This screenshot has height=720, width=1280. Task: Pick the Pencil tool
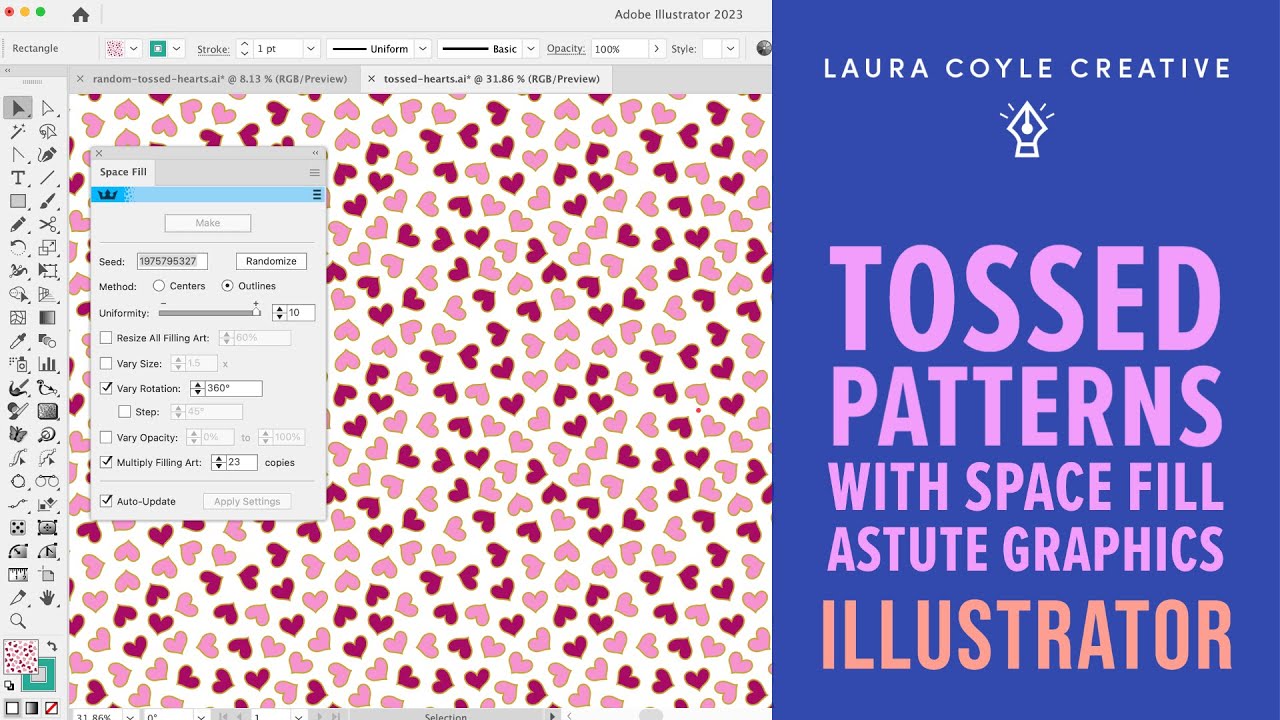18,225
